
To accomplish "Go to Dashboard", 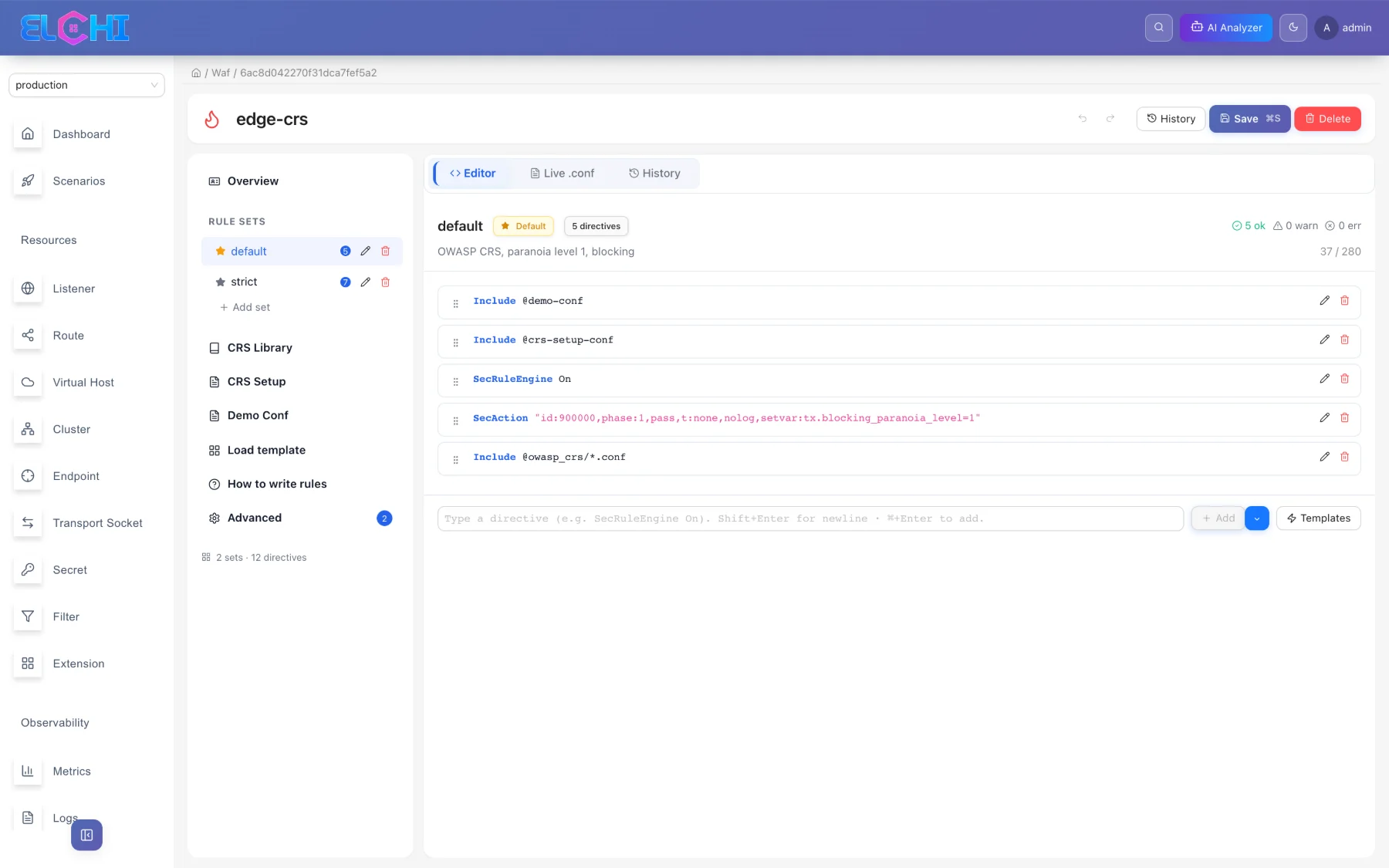I will pyautogui.click(x=81, y=134).
